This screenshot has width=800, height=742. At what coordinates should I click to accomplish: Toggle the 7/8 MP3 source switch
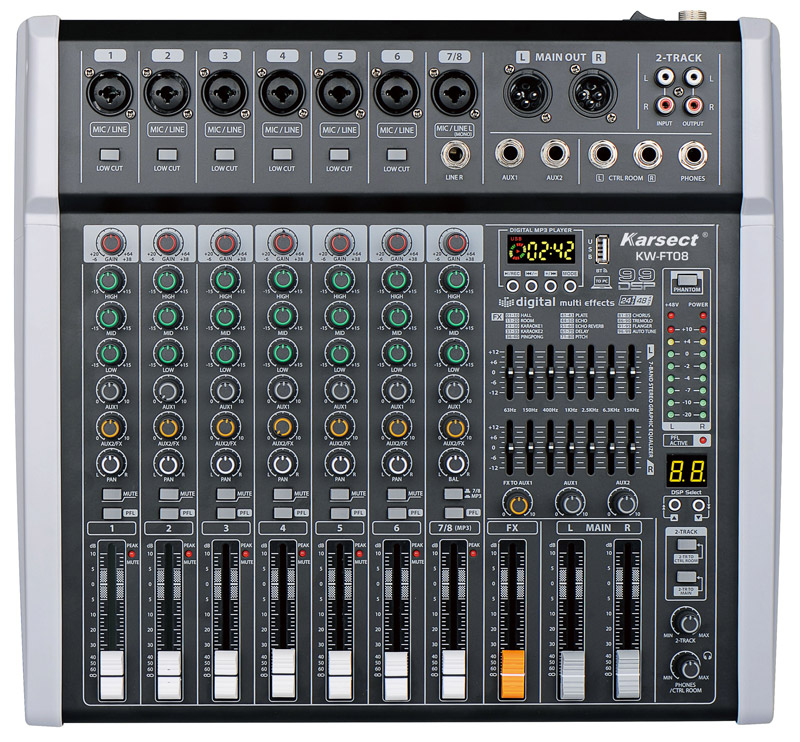(454, 494)
